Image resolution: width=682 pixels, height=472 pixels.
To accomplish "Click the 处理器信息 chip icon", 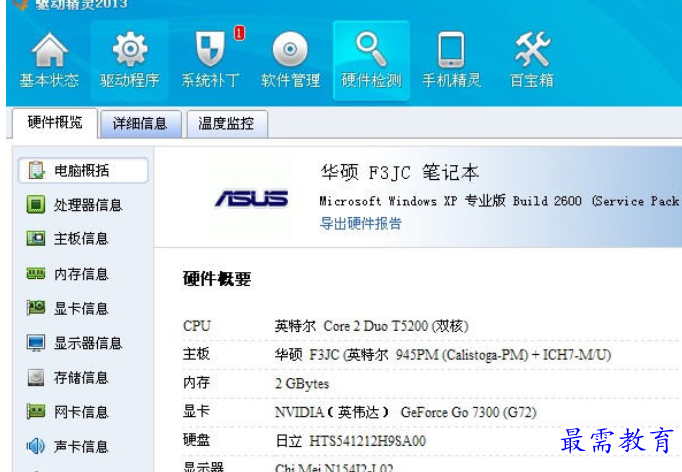I will pos(36,204).
